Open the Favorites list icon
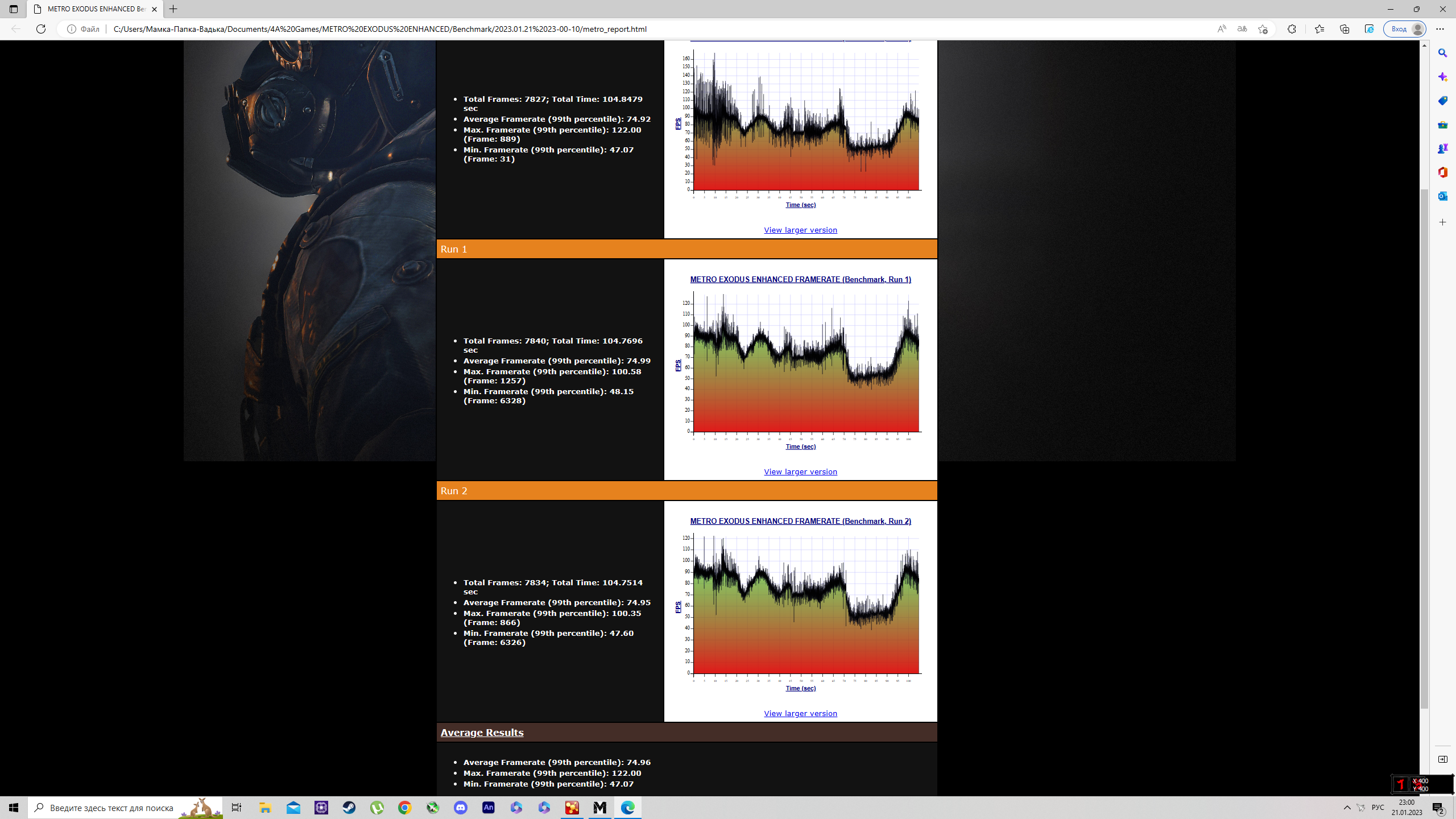 pyautogui.click(x=1319, y=29)
